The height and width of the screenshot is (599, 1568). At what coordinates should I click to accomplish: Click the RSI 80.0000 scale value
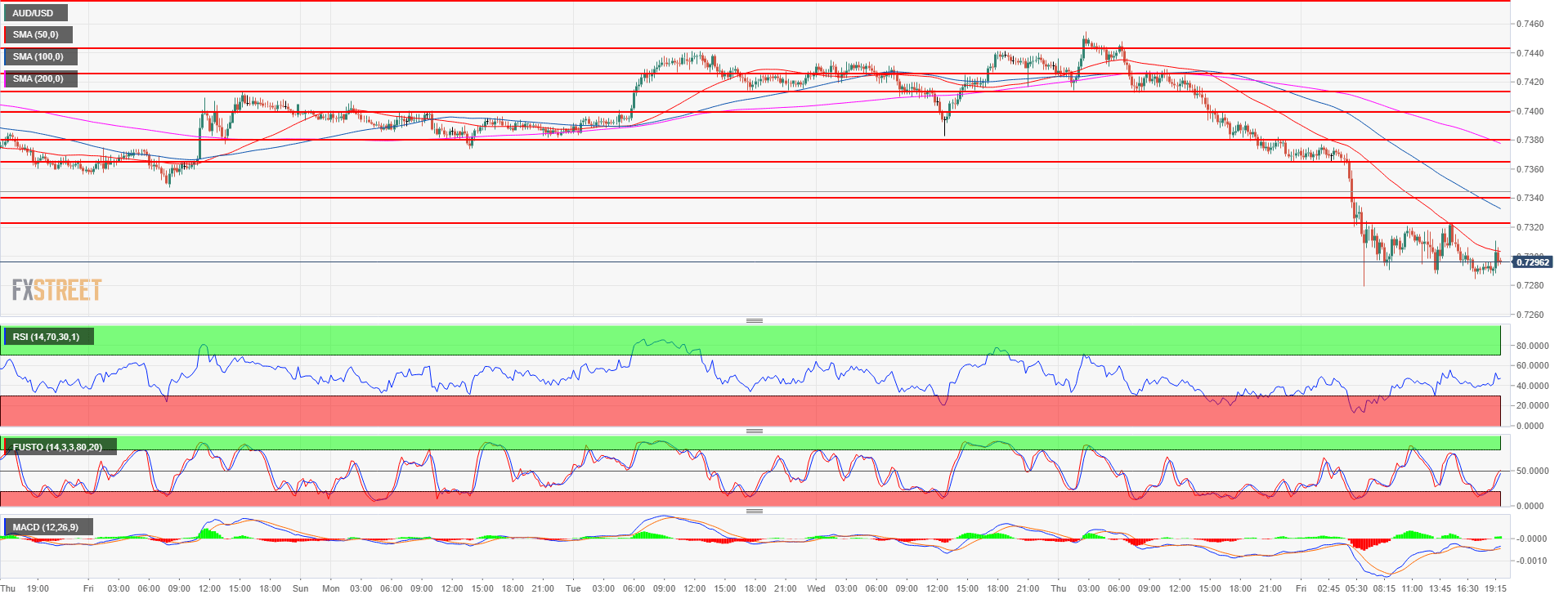[x=1533, y=346]
